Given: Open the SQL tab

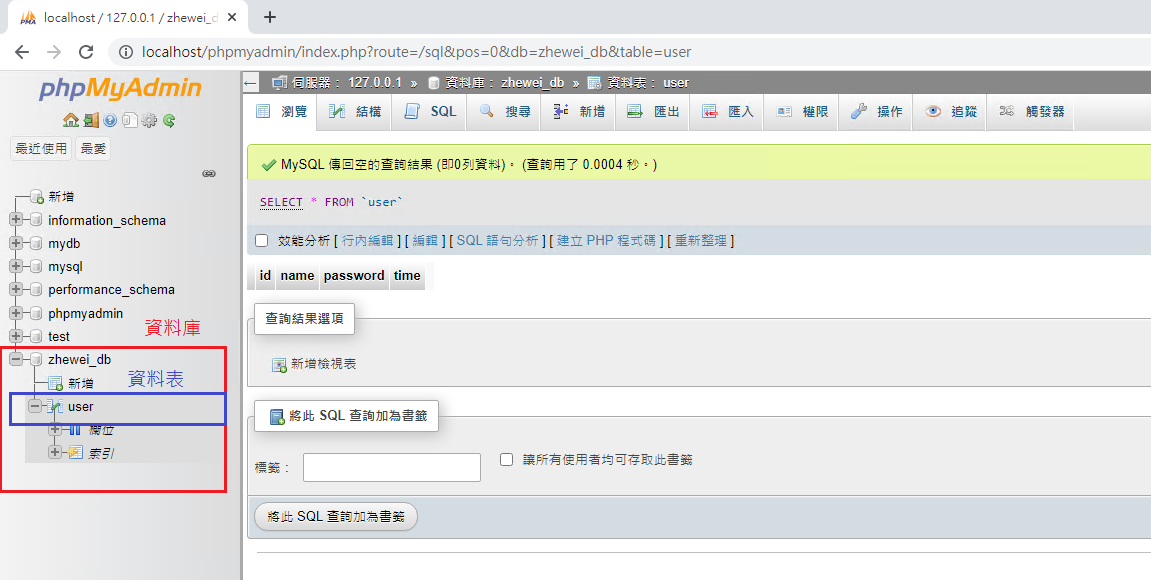Looking at the screenshot, I should pos(430,112).
